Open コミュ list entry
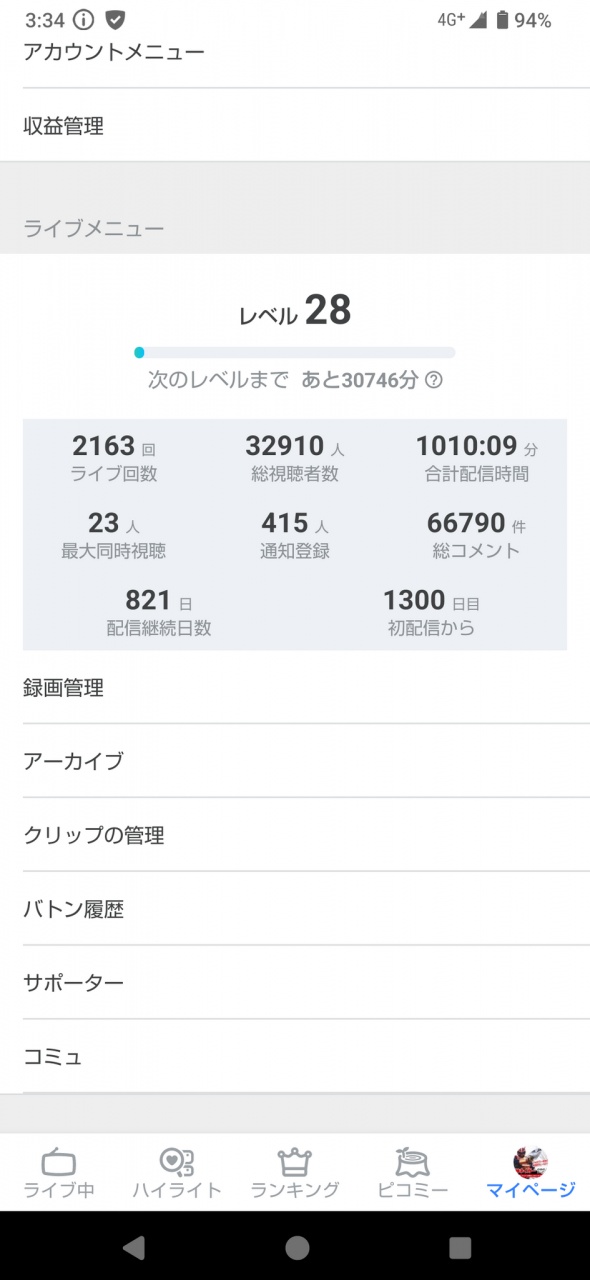This screenshot has height=1280, width=590. click(295, 1057)
